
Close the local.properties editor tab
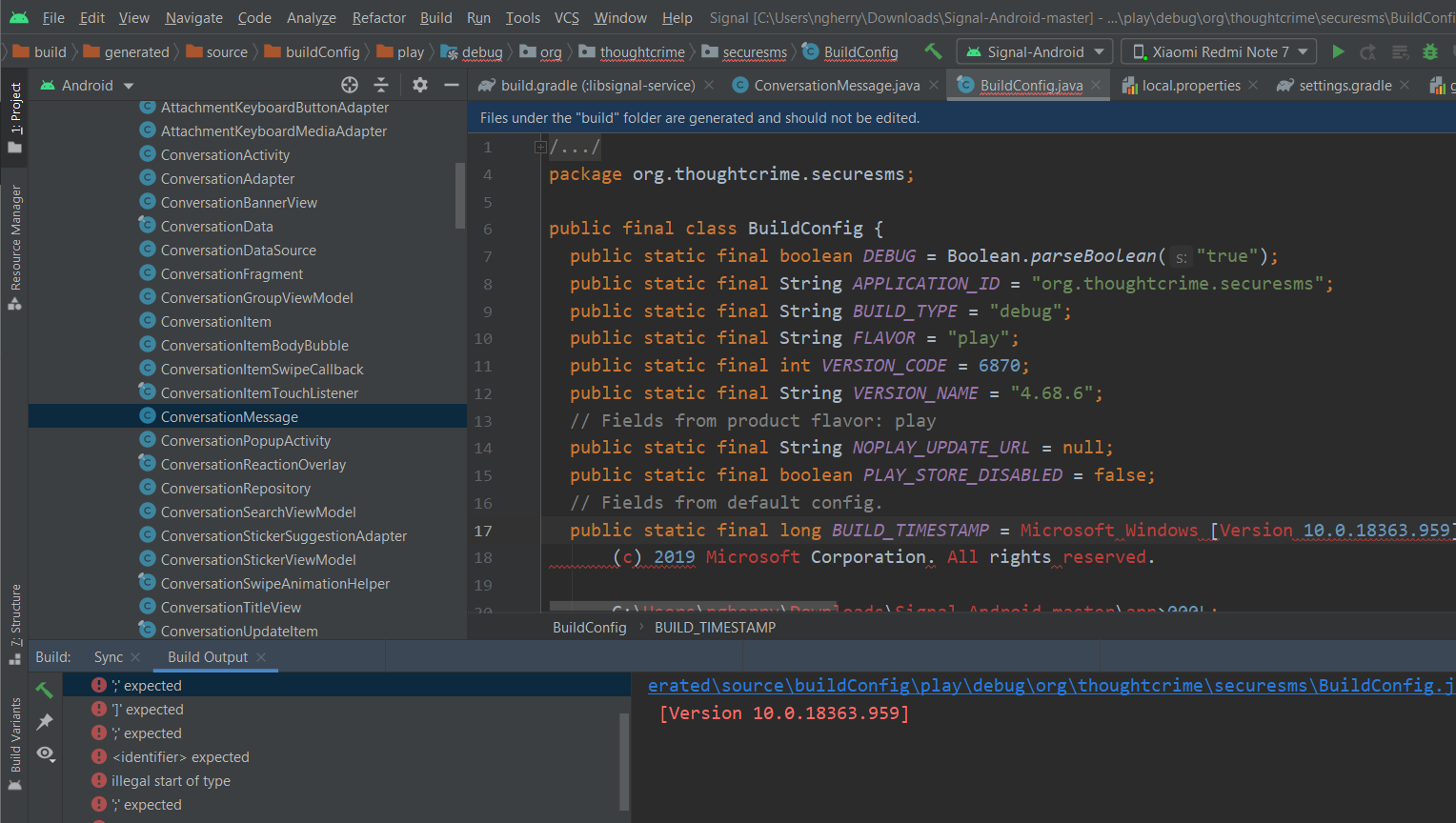pyautogui.click(x=1253, y=85)
